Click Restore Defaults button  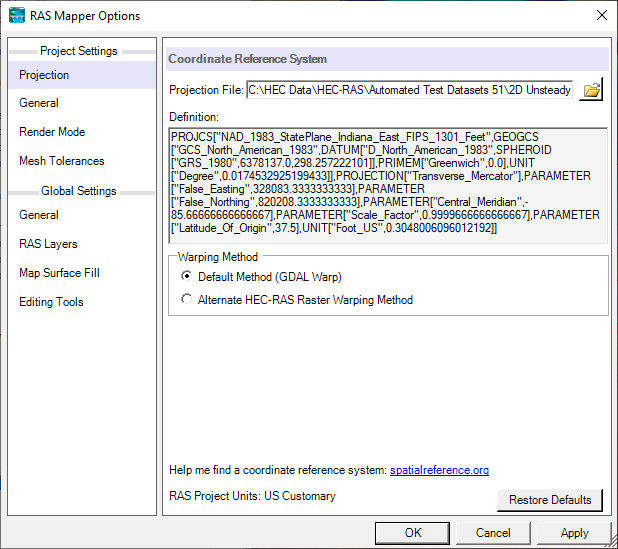click(x=550, y=500)
